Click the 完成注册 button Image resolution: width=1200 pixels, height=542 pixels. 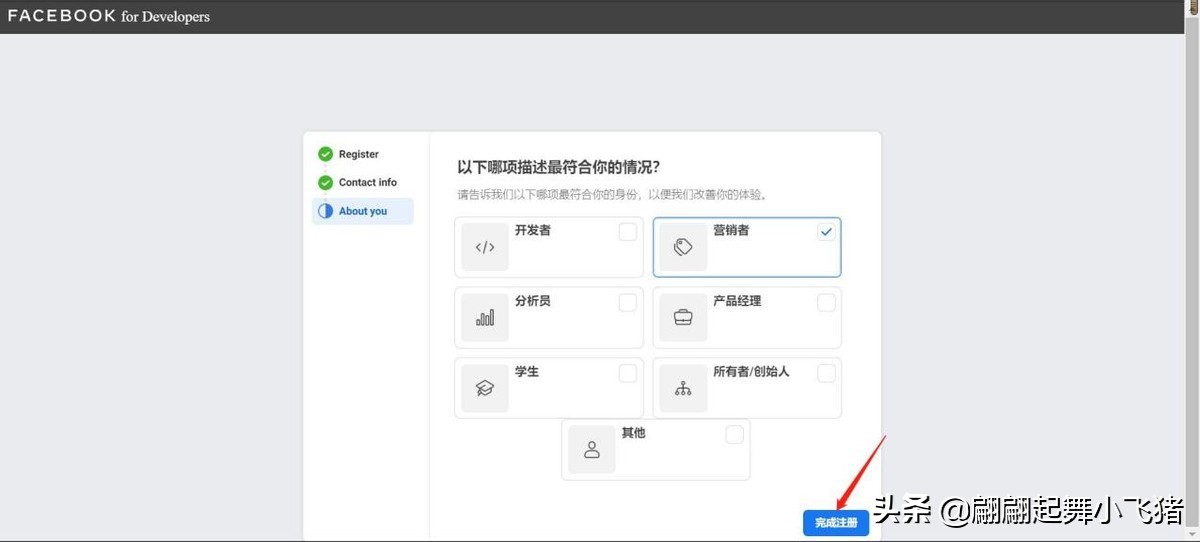click(x=836, y=523)
